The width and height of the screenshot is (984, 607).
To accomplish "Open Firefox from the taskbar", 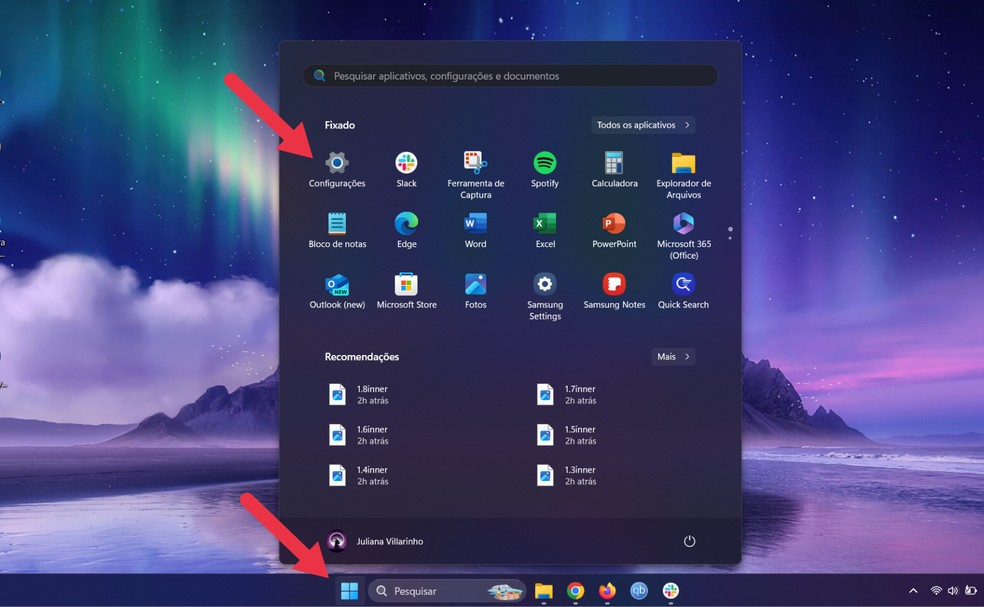I will [607, 591].
